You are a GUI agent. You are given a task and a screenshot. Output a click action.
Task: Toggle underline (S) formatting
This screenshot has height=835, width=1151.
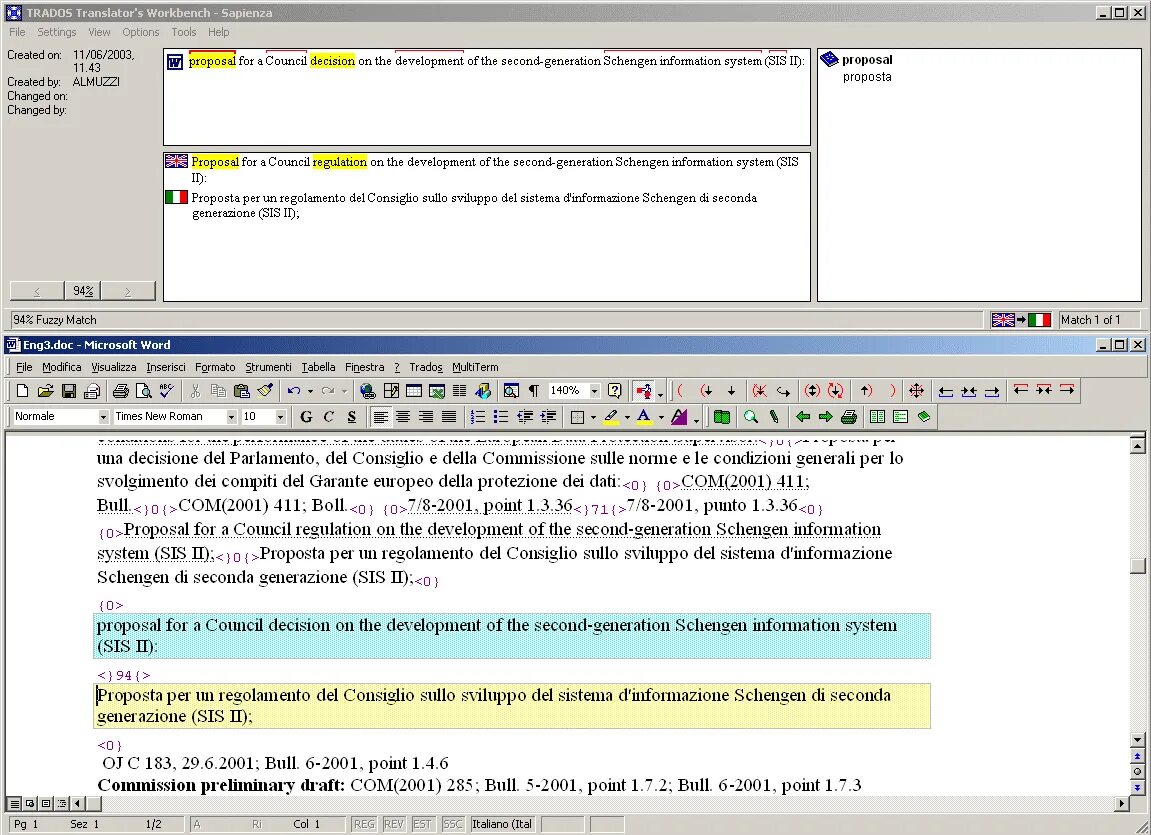(352, 417)
